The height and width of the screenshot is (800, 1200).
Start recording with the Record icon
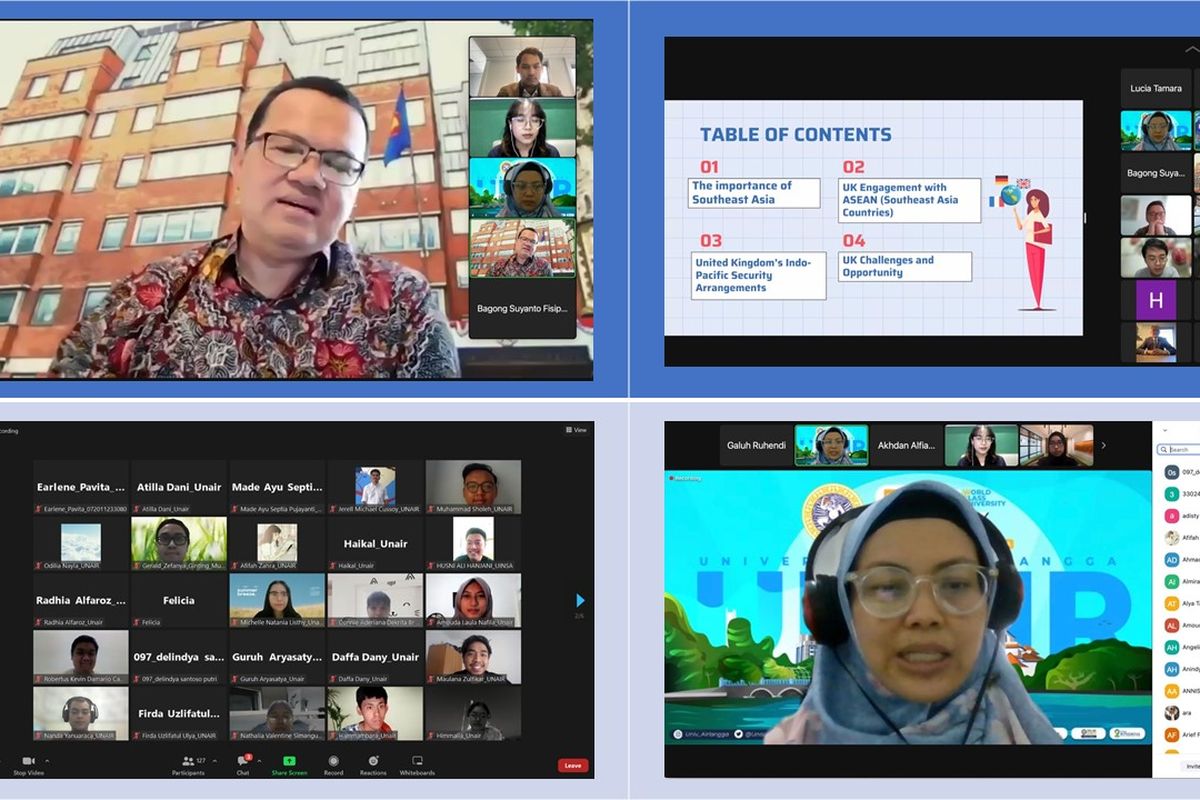pos(333,761)
